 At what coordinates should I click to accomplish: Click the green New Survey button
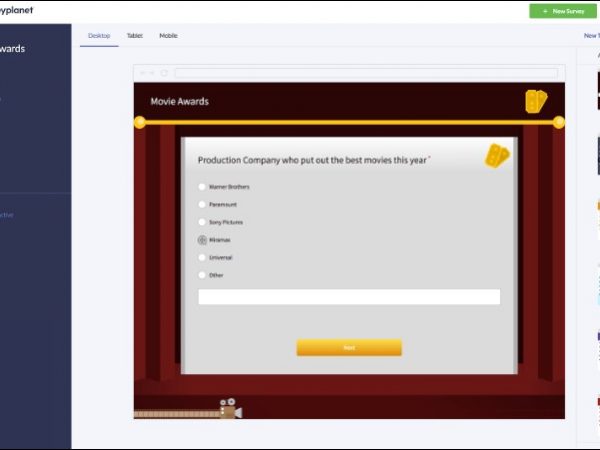tap(563, 11)
